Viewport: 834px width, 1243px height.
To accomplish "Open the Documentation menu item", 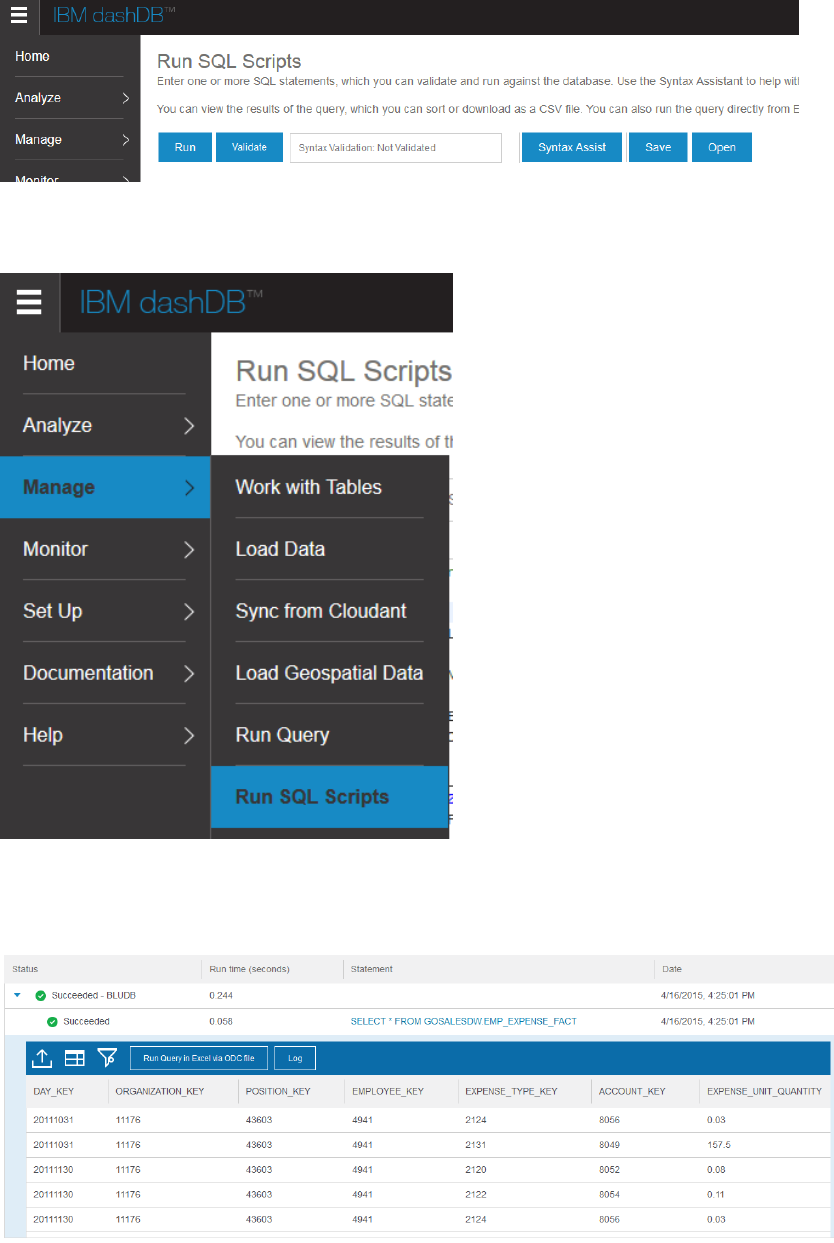I will click(x=88, y=673).
